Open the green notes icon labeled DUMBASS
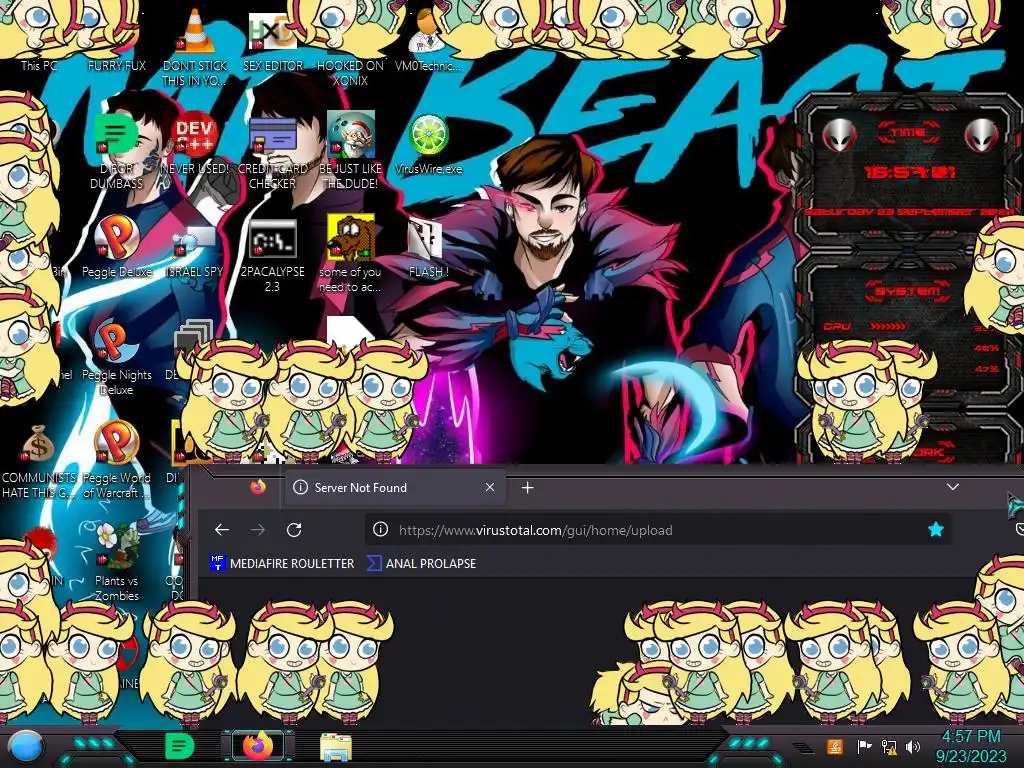 (116, 150)
